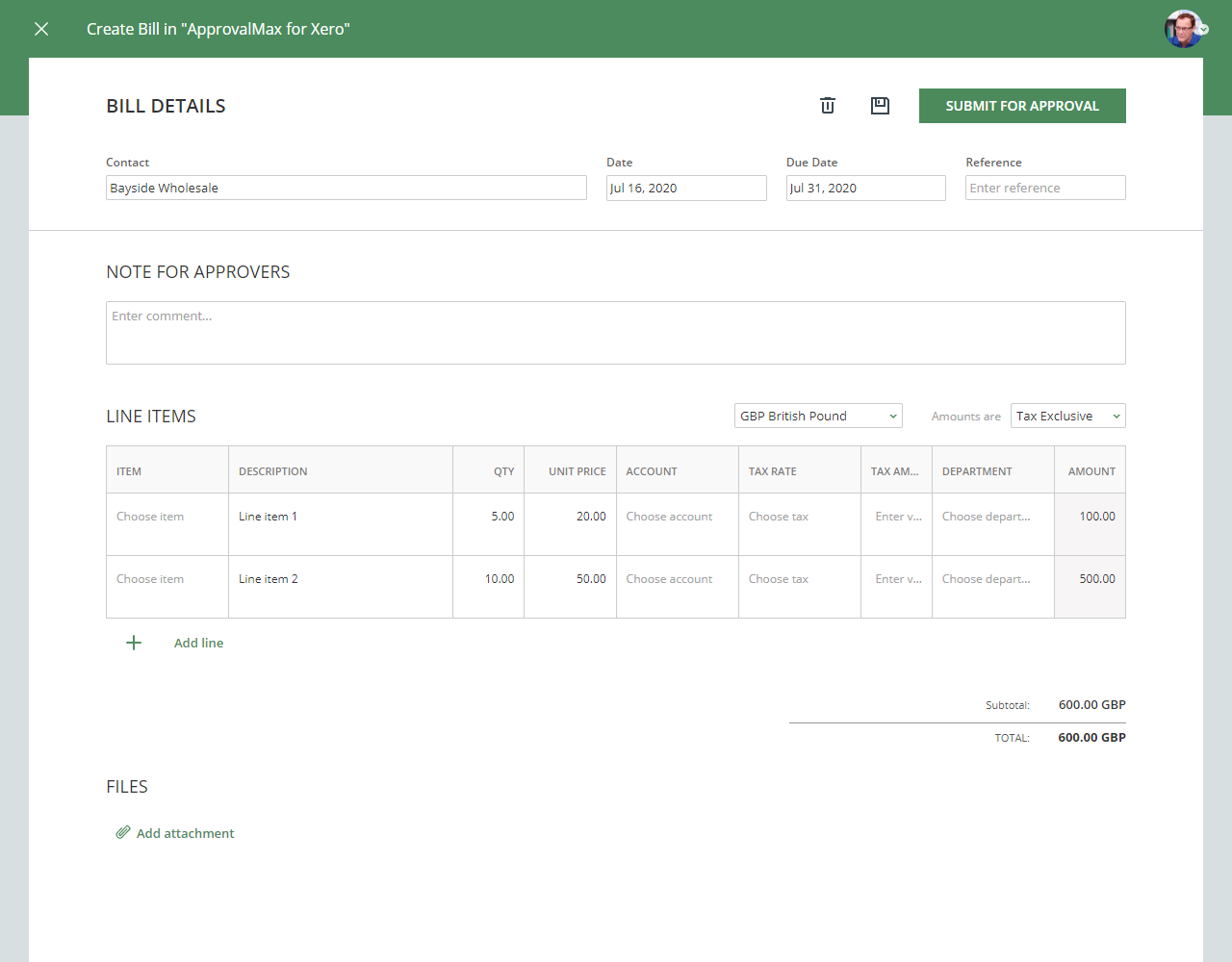Click the Due Date field label
1232x962 pixels.
click(812, 163)
